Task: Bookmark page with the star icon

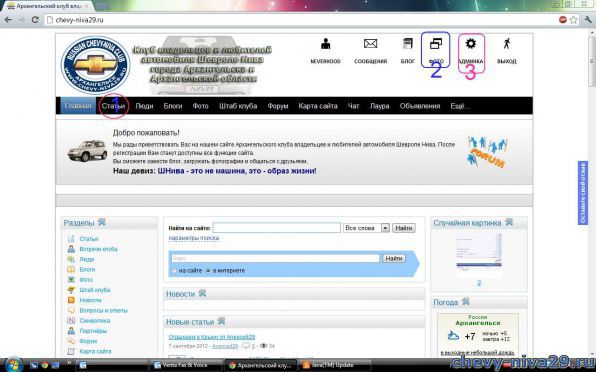Action: [573, 20]
